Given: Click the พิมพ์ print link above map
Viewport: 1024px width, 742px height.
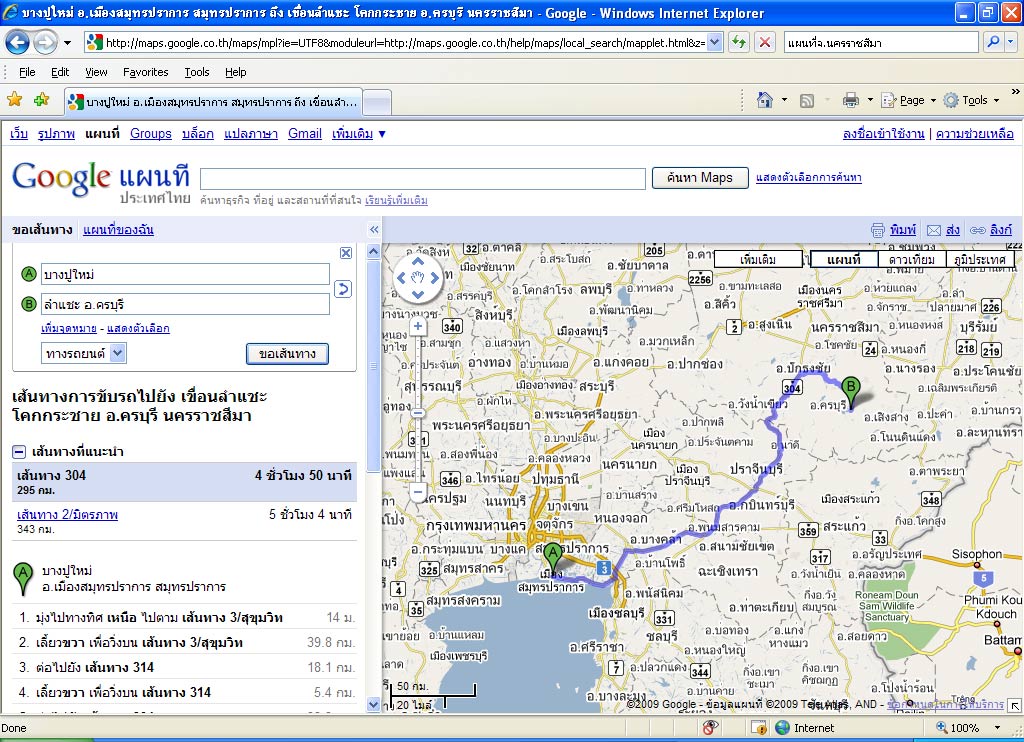Looking at the screenshot, I should [x=903, y=229].
